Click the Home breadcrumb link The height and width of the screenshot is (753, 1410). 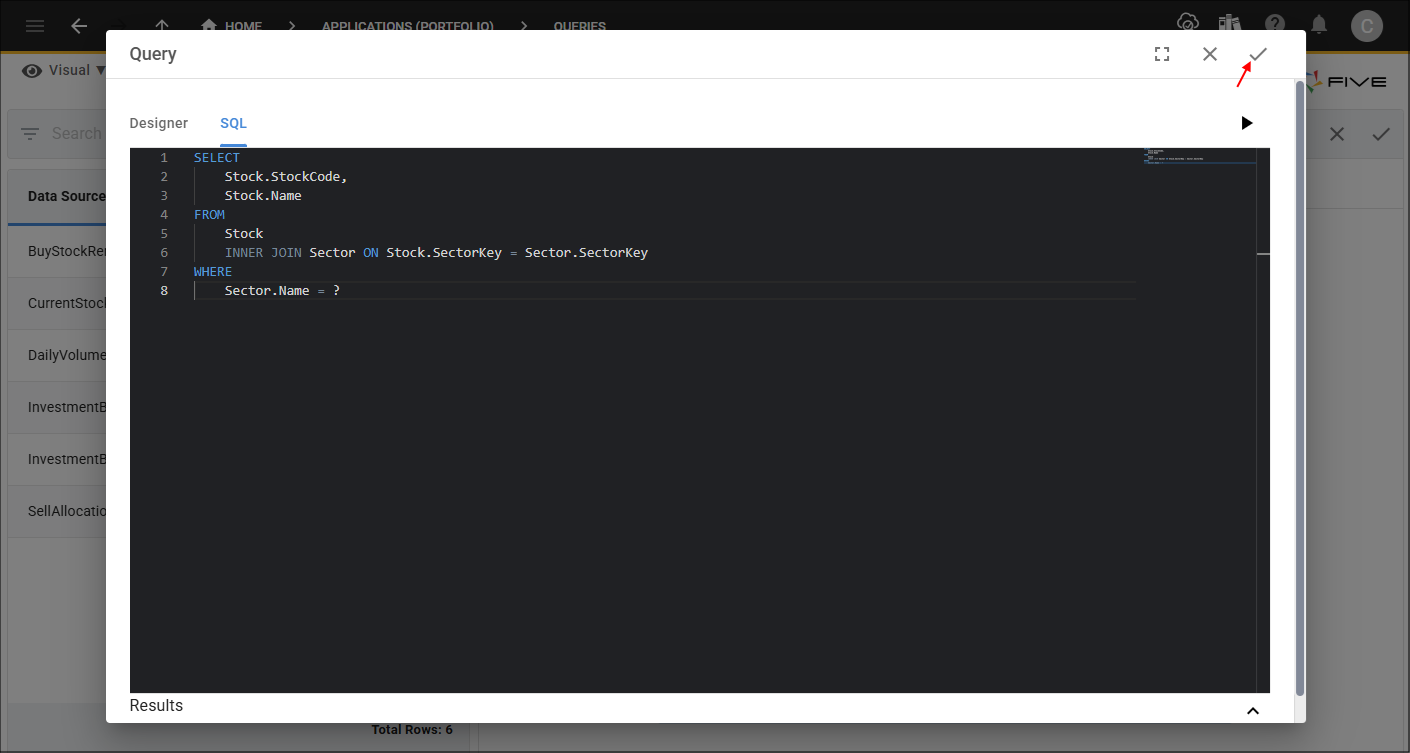[x=232, y=26]
